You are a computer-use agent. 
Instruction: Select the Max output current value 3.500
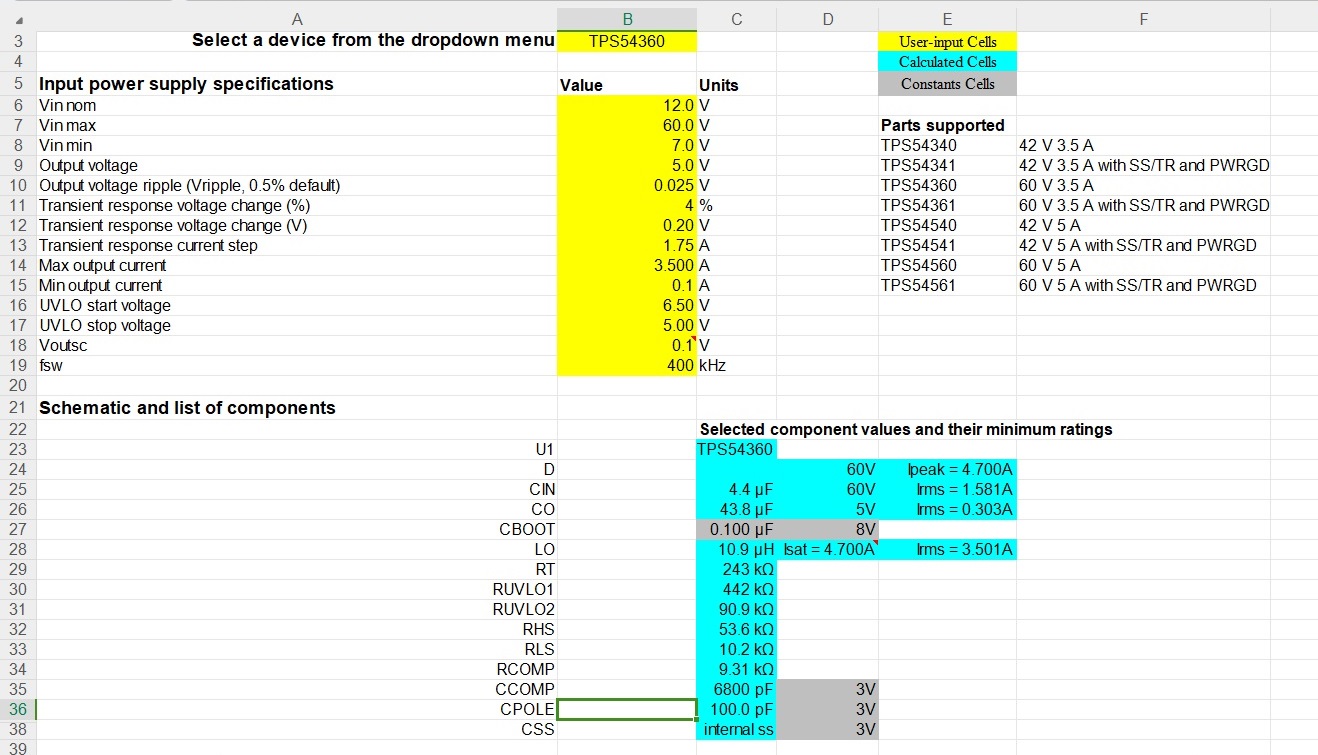(x=627, y=265)
